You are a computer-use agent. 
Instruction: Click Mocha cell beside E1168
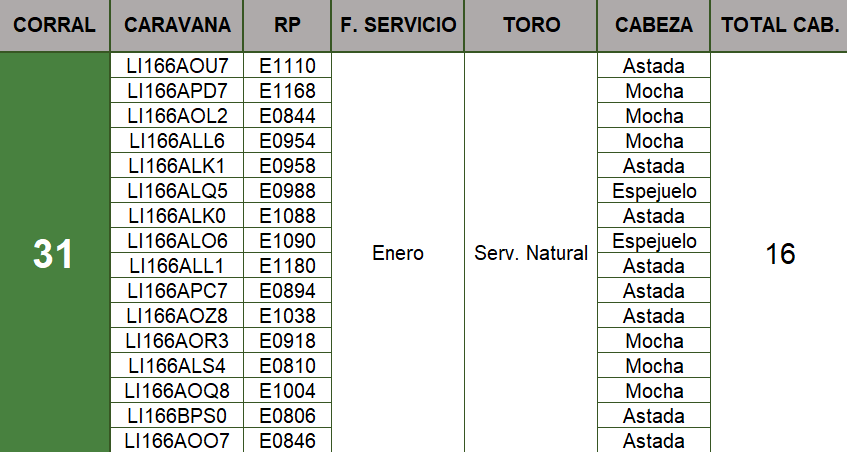(x=653, y=91)
